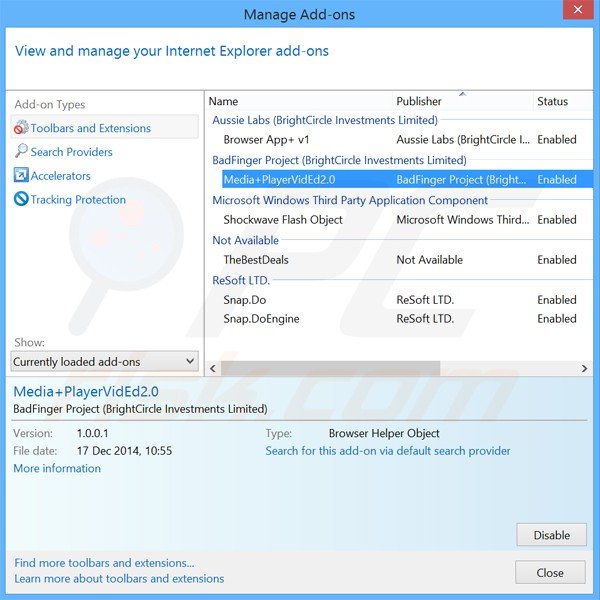Screen dimensions: 600x600
Task: Select Search Providers add-on type
Action: coord(71,152)
